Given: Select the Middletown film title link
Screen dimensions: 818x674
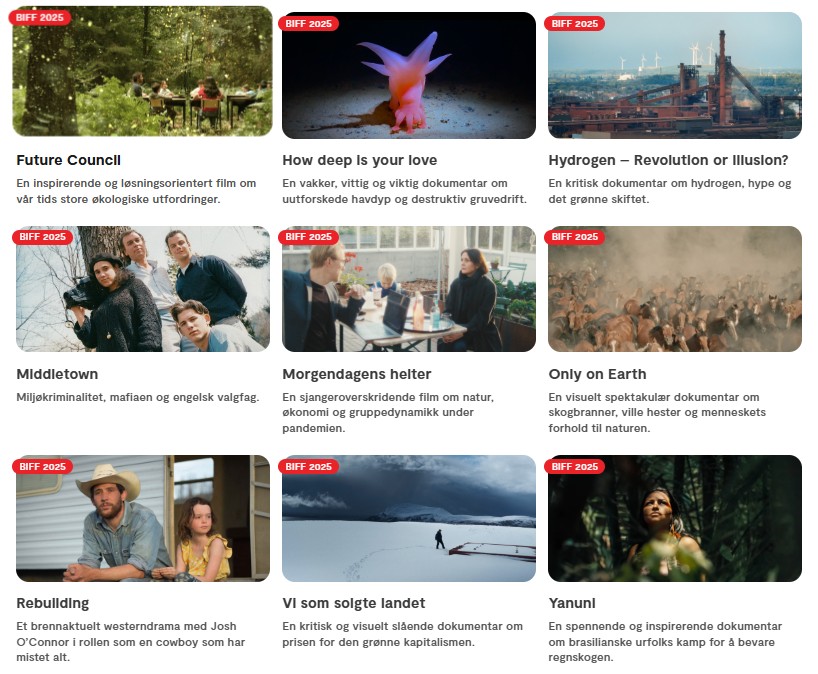Looking at the screenshot, I should (x=57, y=374).
